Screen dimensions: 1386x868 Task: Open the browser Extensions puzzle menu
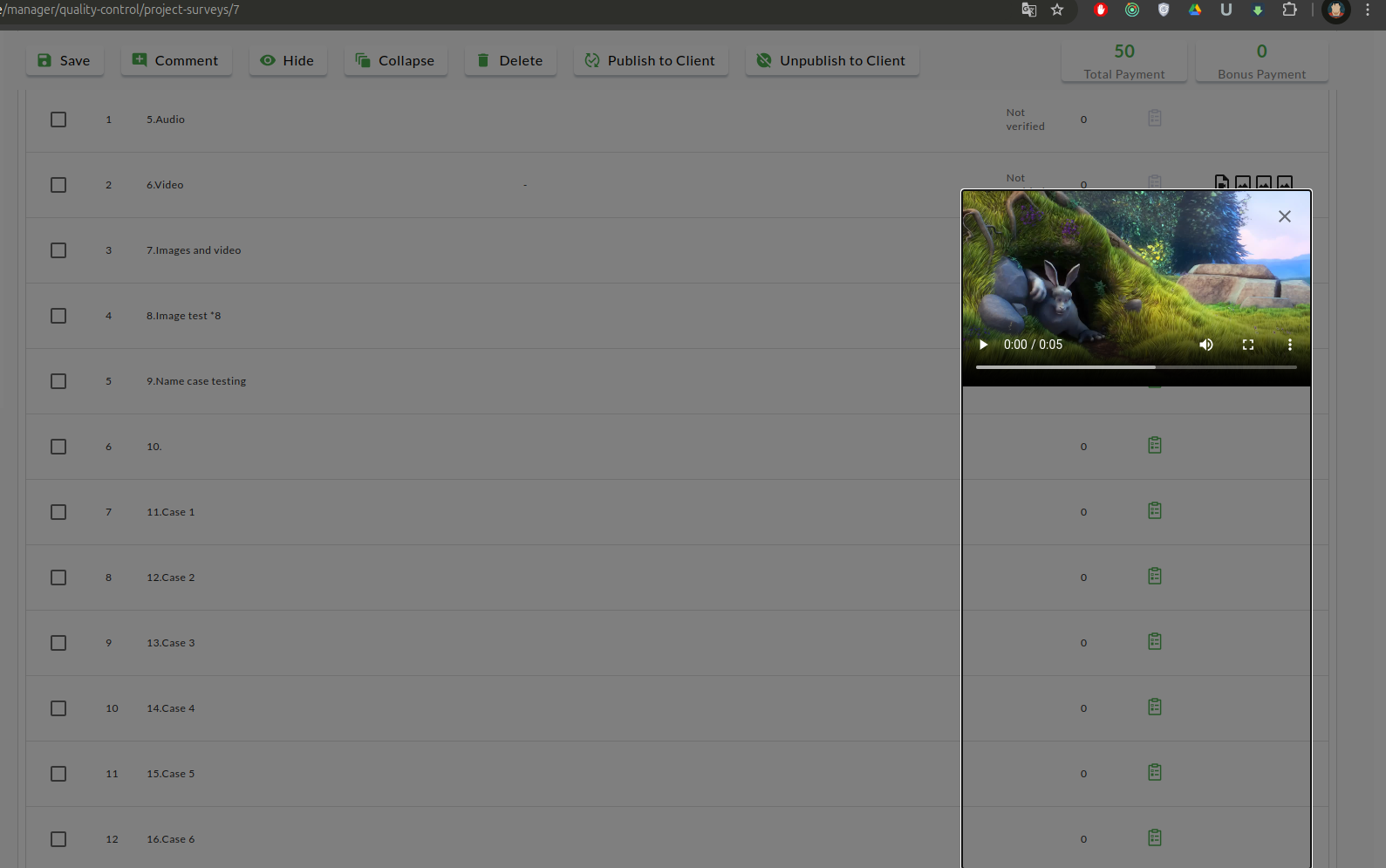tap(1289, 10)
